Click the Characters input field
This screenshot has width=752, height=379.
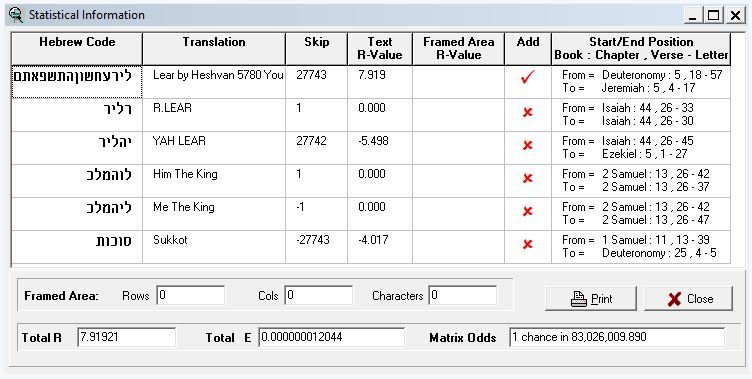click(463, 295)
